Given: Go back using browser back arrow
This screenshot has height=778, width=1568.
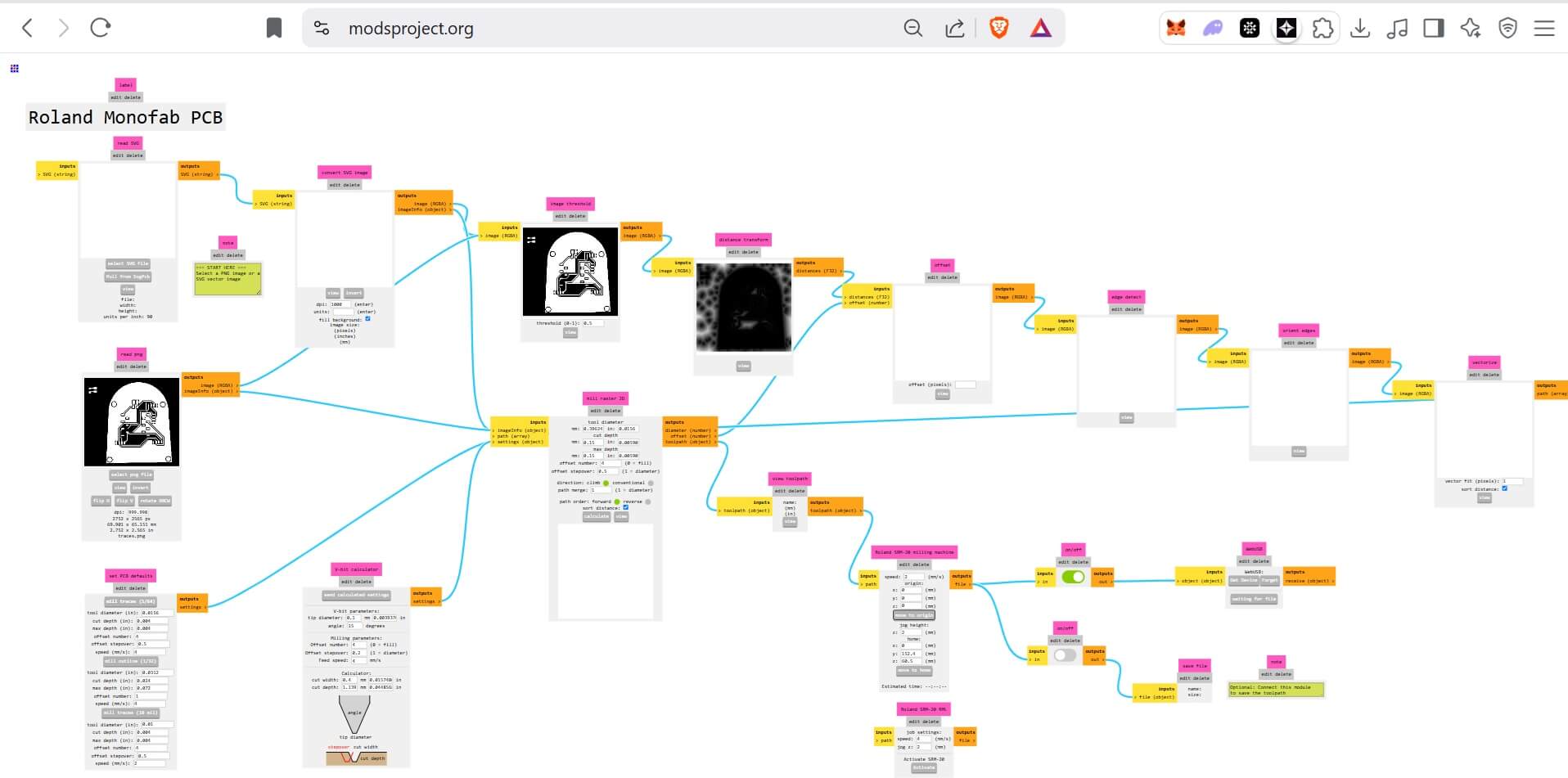Looking at the screenshot, I should 27,28.
